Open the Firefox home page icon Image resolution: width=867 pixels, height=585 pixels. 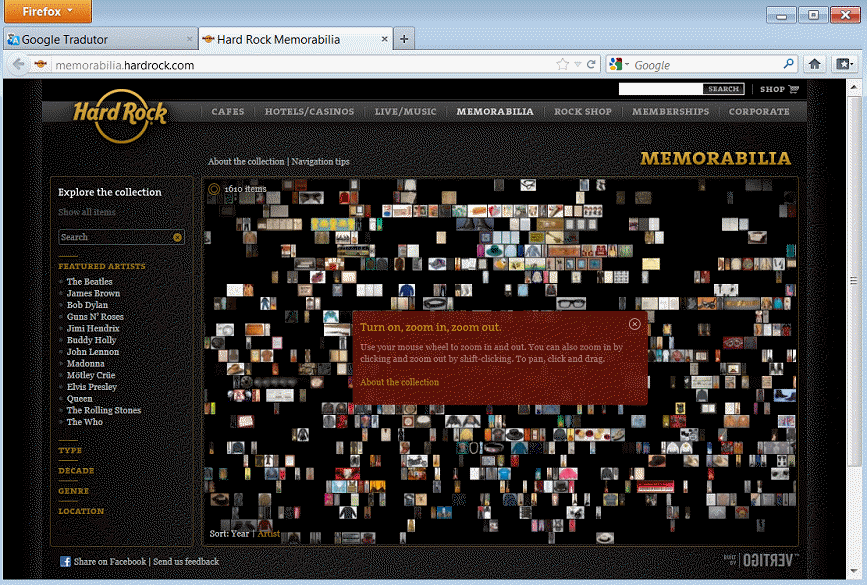point(814,64)
